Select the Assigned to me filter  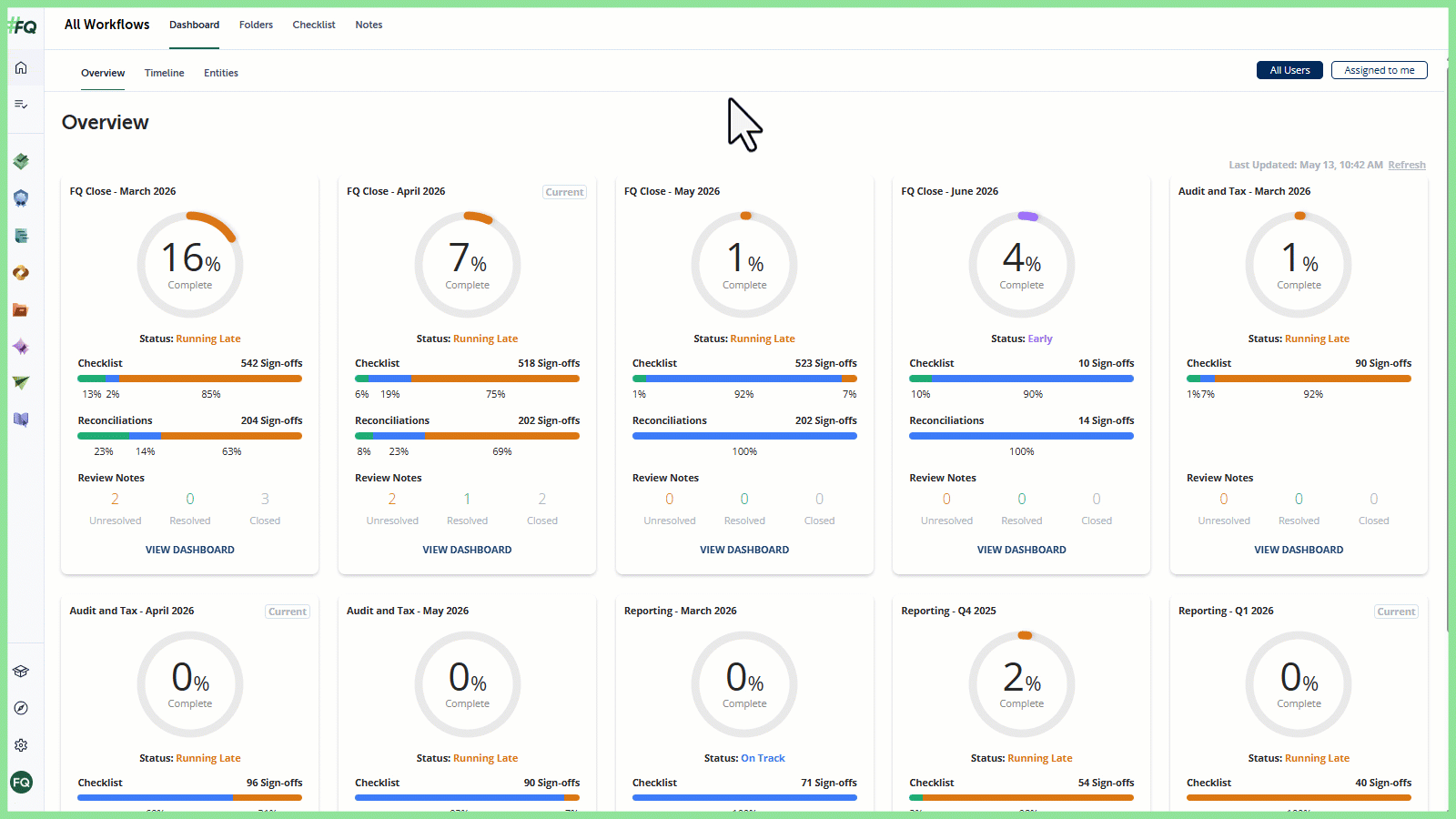(1379, 70)
